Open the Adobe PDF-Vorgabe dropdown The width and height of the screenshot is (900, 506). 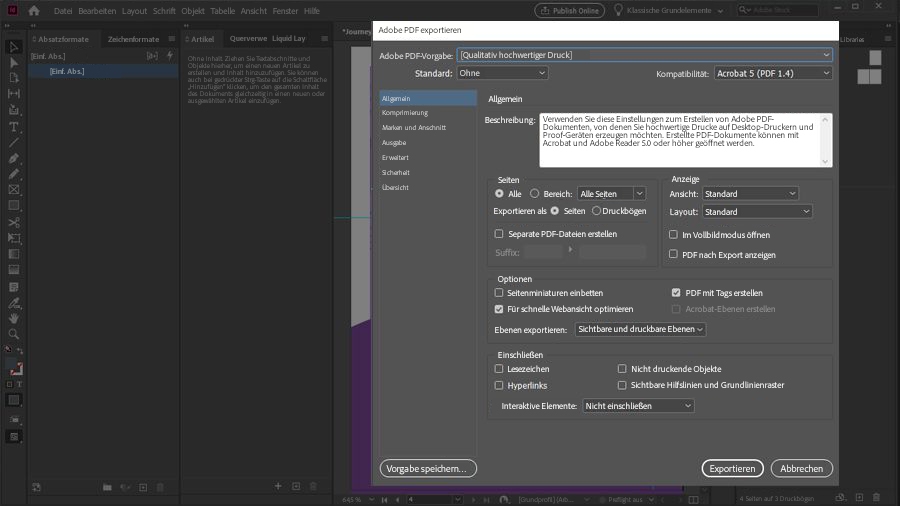[644, 55]
